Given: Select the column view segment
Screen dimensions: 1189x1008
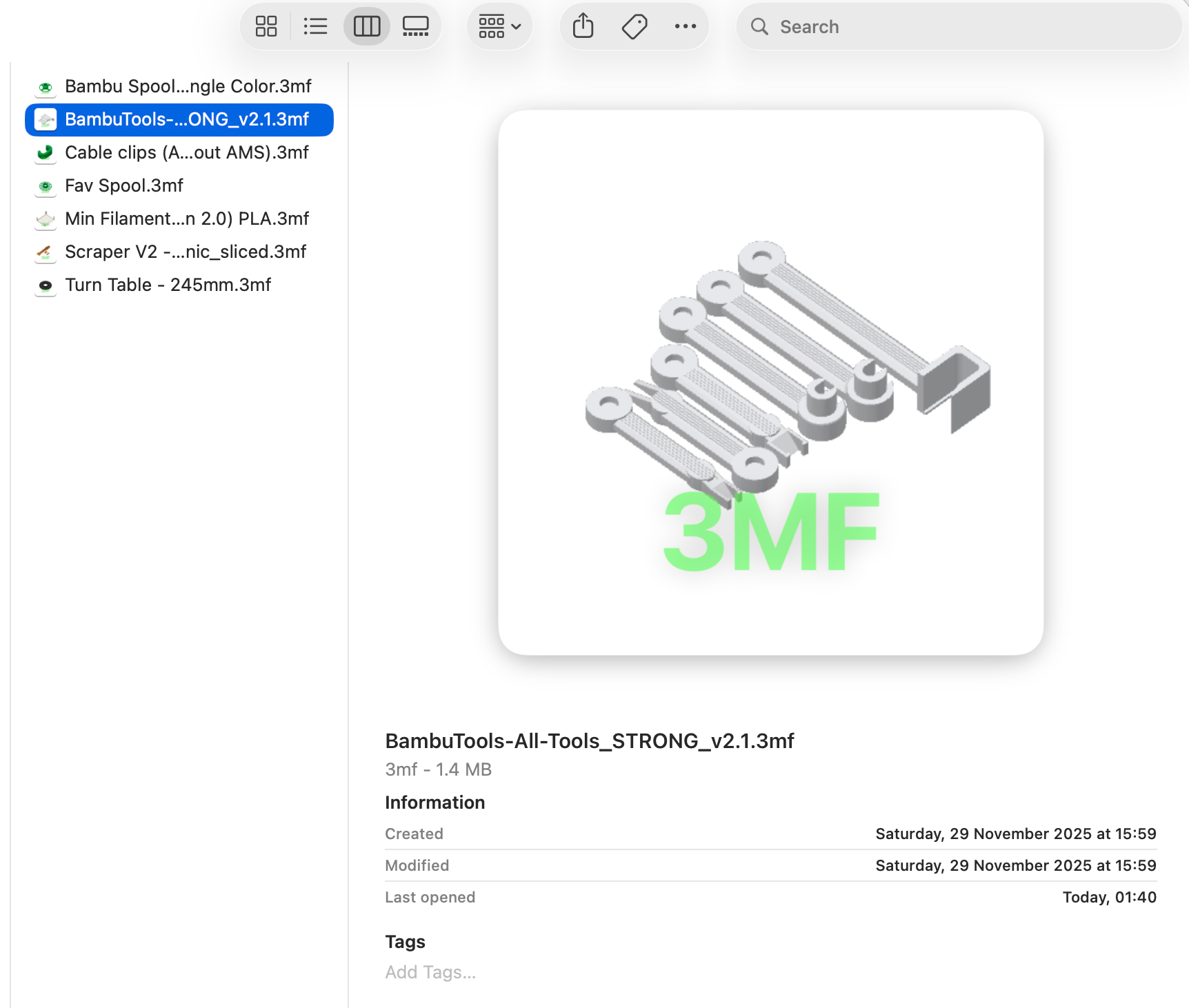Looking at the screenshot, I should coord(366,26).
